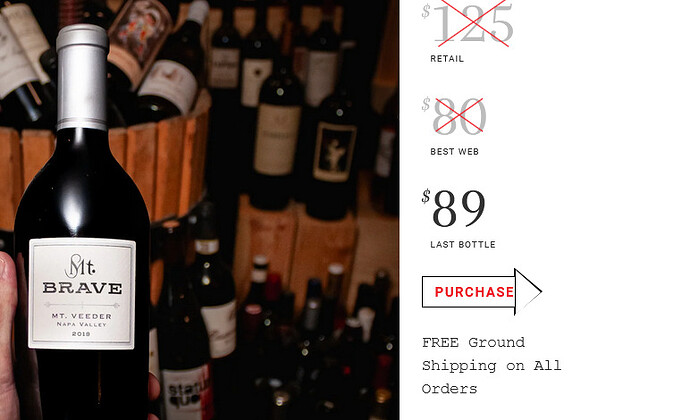Click the red PURCHASE button
Viewport: 690px width, 420px height.
(x=474, y=292)
